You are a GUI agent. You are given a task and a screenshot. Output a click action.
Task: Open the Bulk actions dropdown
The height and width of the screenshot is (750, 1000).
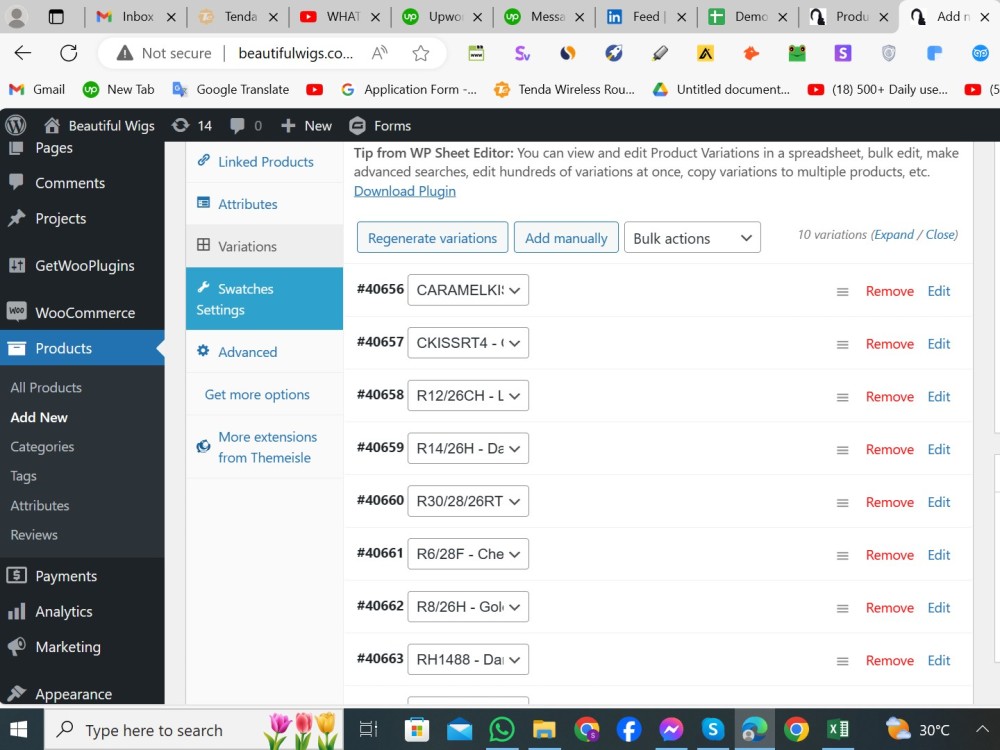692,238
